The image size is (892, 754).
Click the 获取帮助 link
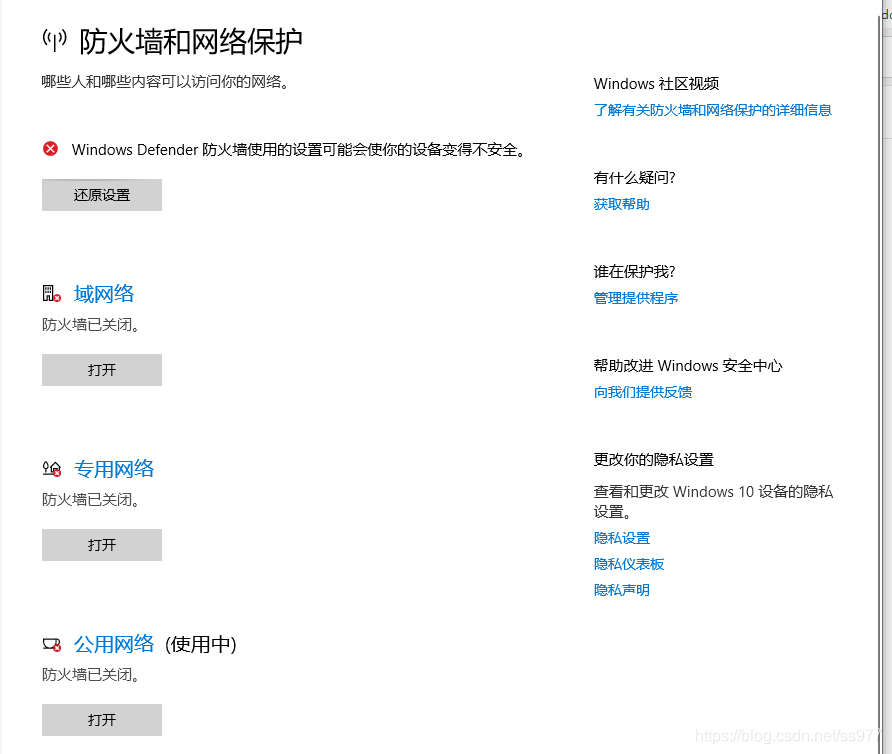(622, 204)
